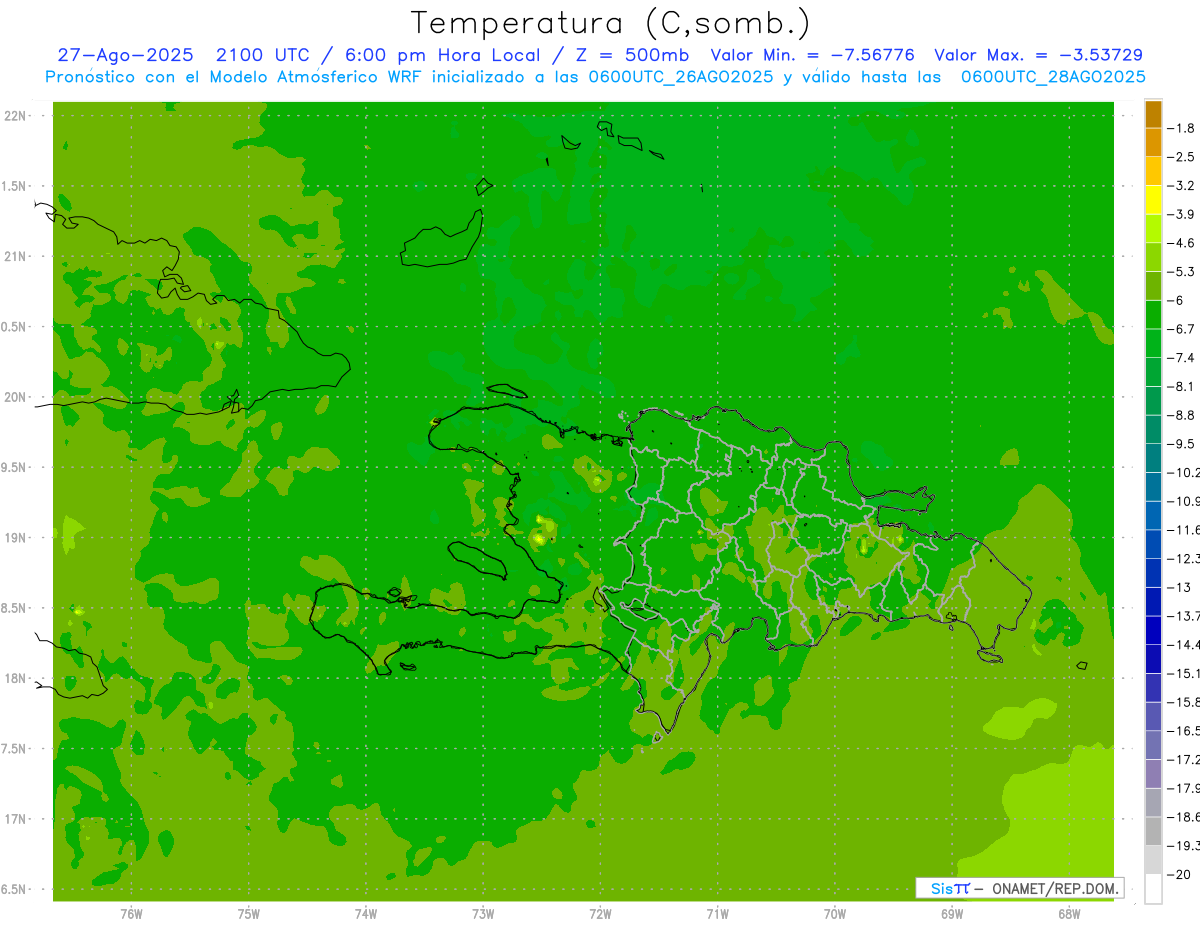Viewport: 1200px width, 927px height.
Task: Click the '-6.7' colorbar value
Action: pos(1181,328)
